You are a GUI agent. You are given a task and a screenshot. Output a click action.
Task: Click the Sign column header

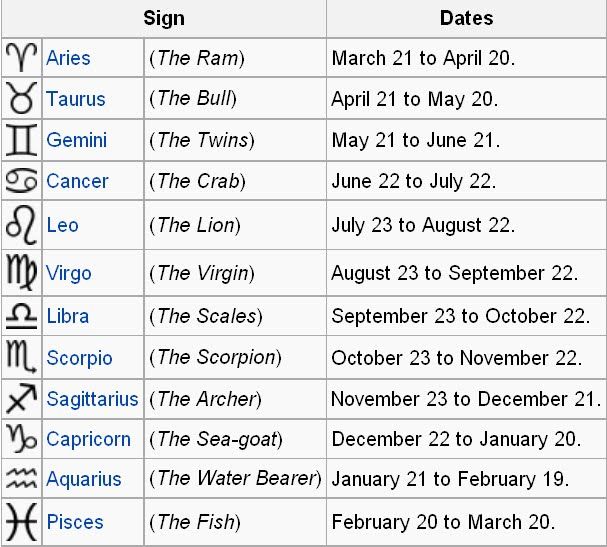(x=164, y=18)
